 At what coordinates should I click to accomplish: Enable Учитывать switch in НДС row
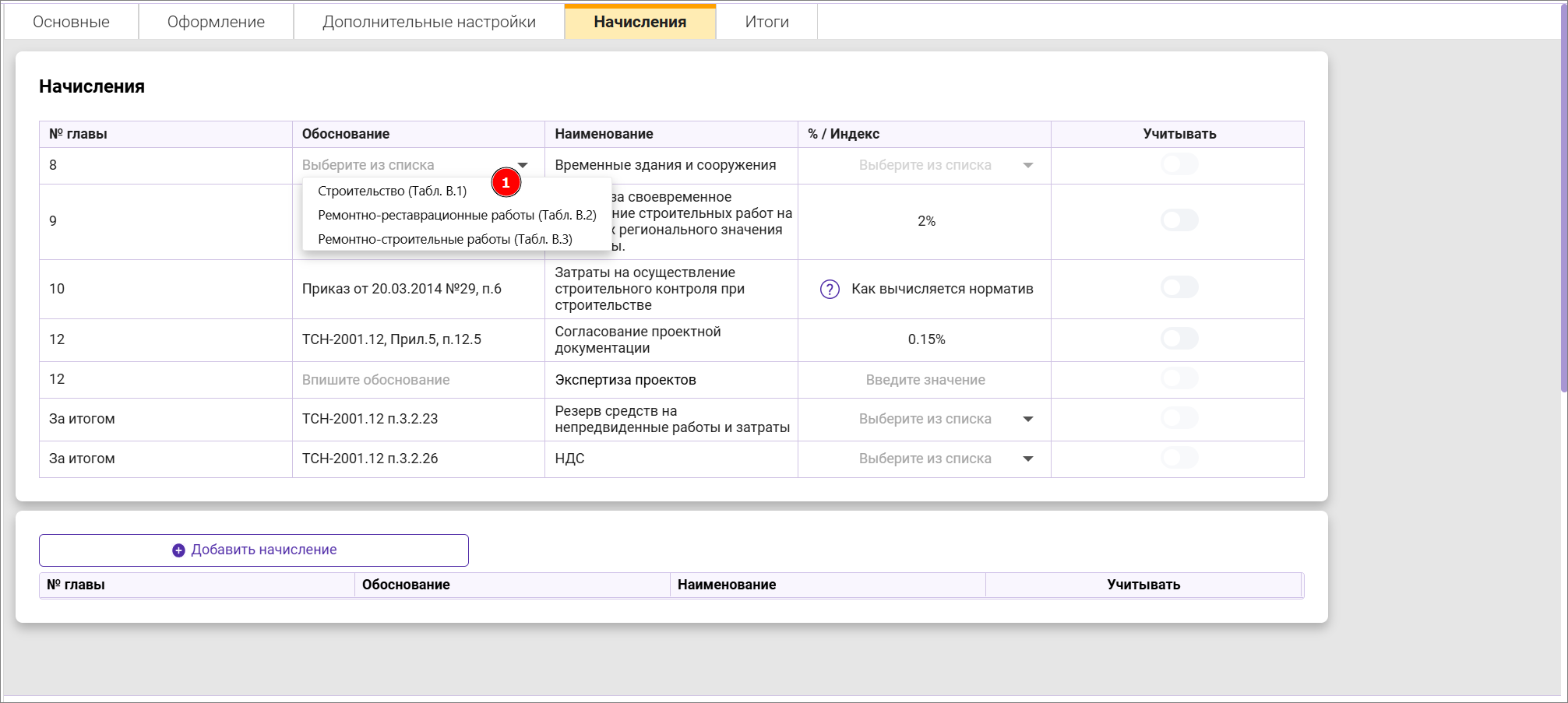click(1179, 458)
